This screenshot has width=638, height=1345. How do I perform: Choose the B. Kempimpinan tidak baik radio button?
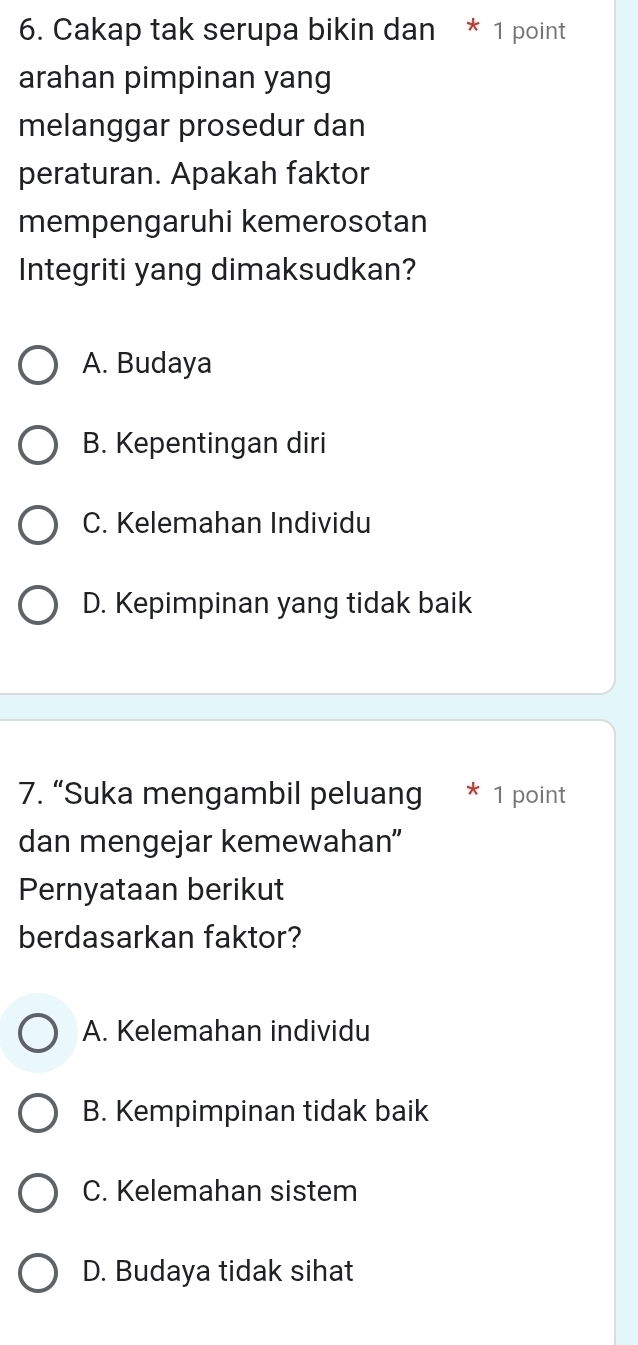(38, 1112)
